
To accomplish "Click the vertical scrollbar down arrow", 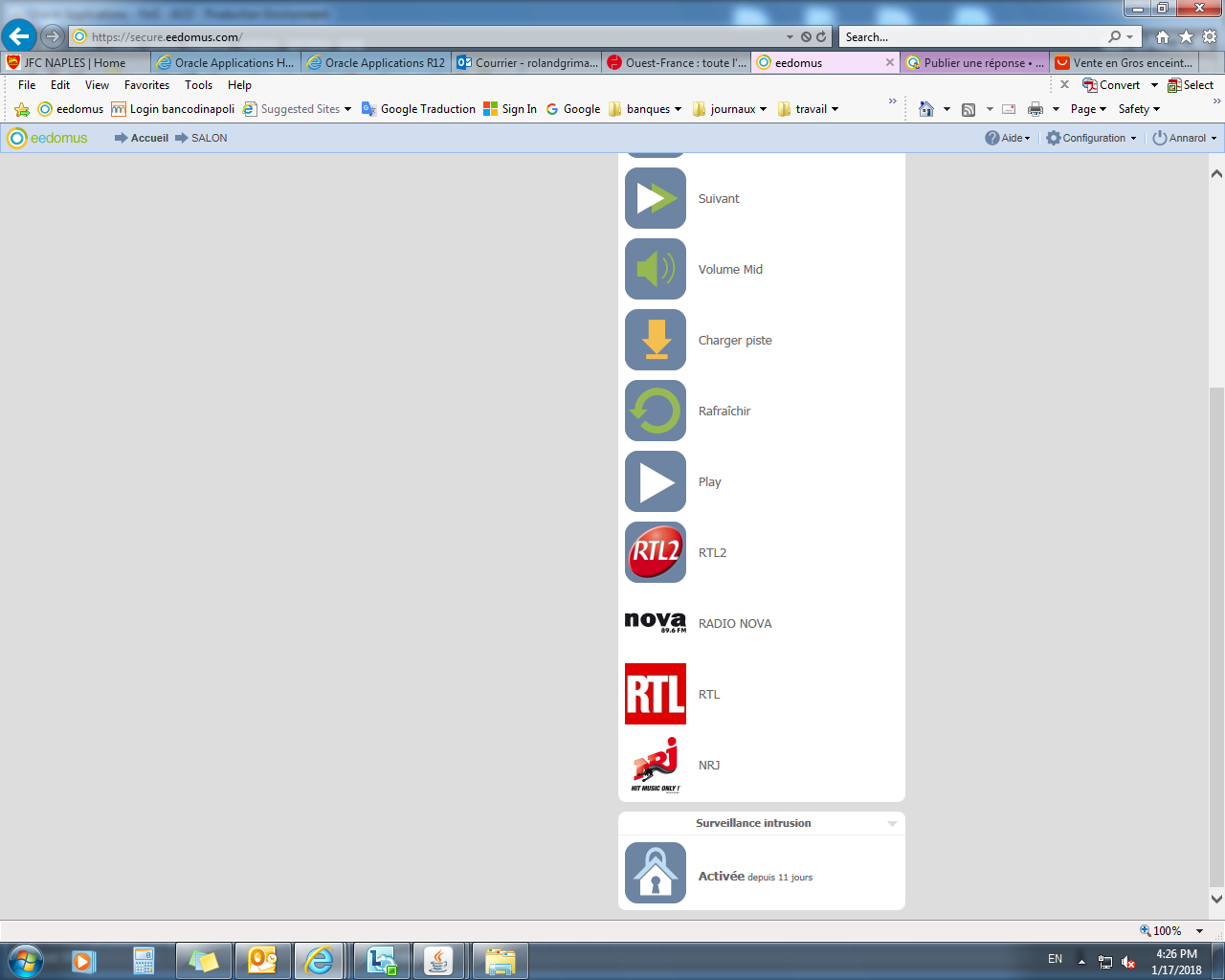I will coord(1216,899).
